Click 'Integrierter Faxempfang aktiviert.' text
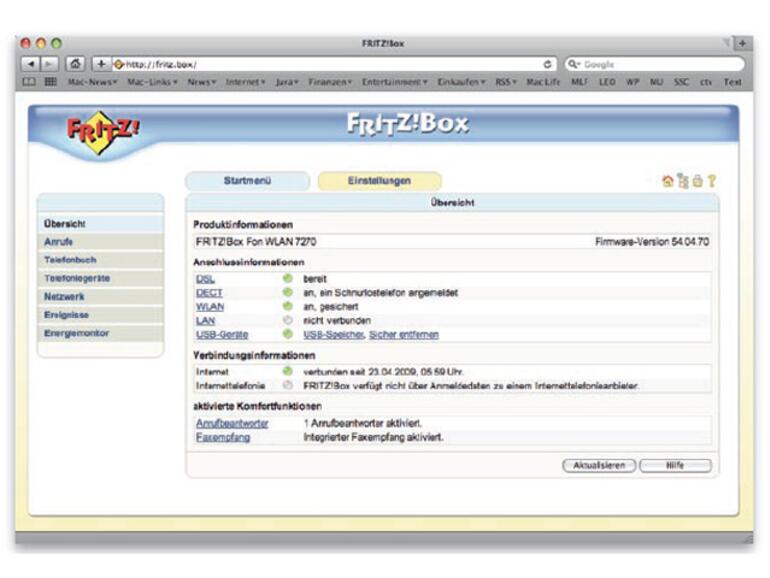770x578 pixels. (373, 437)
